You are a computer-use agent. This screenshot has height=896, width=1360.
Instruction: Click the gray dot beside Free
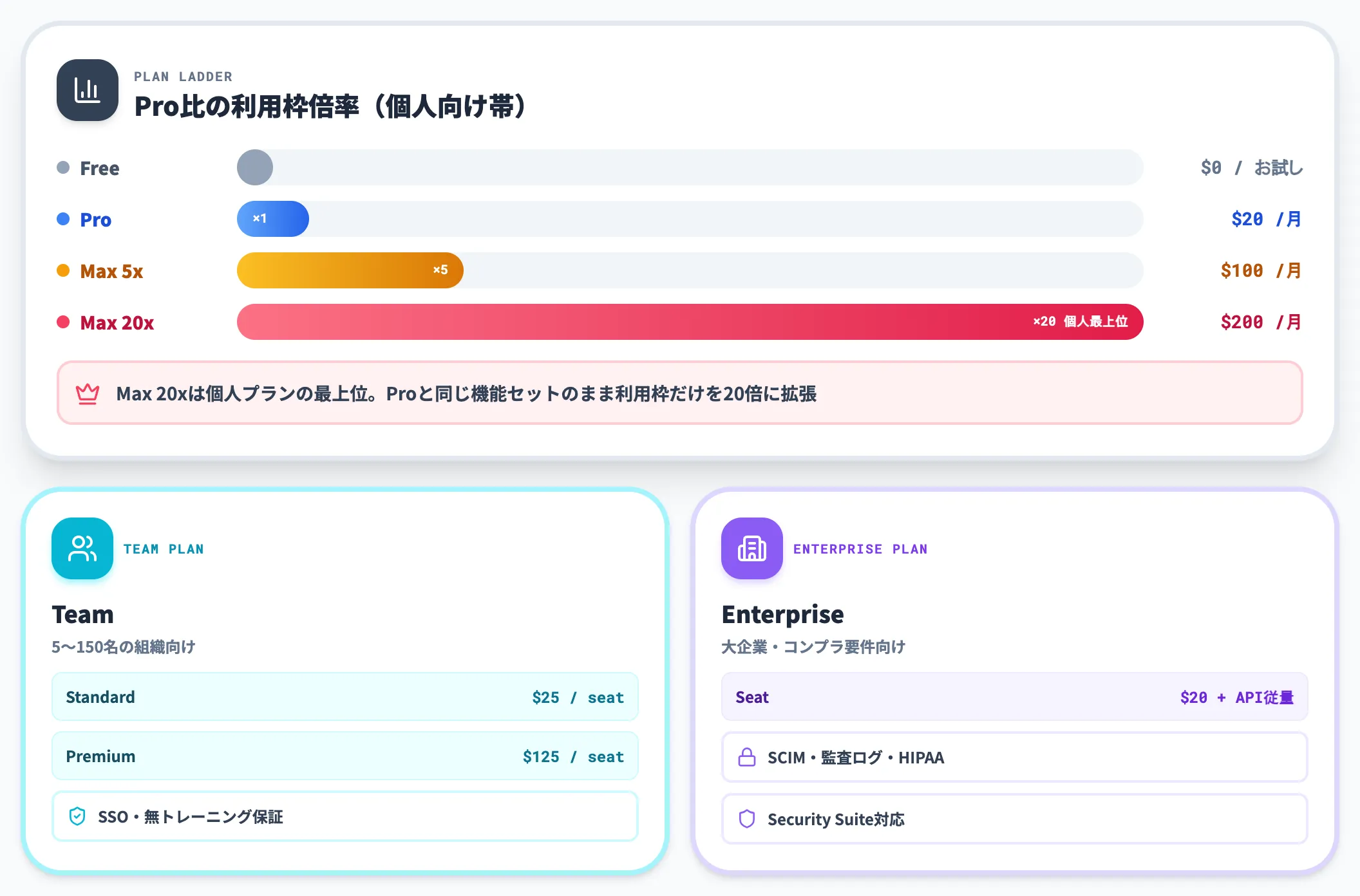(x=63, y=167)
